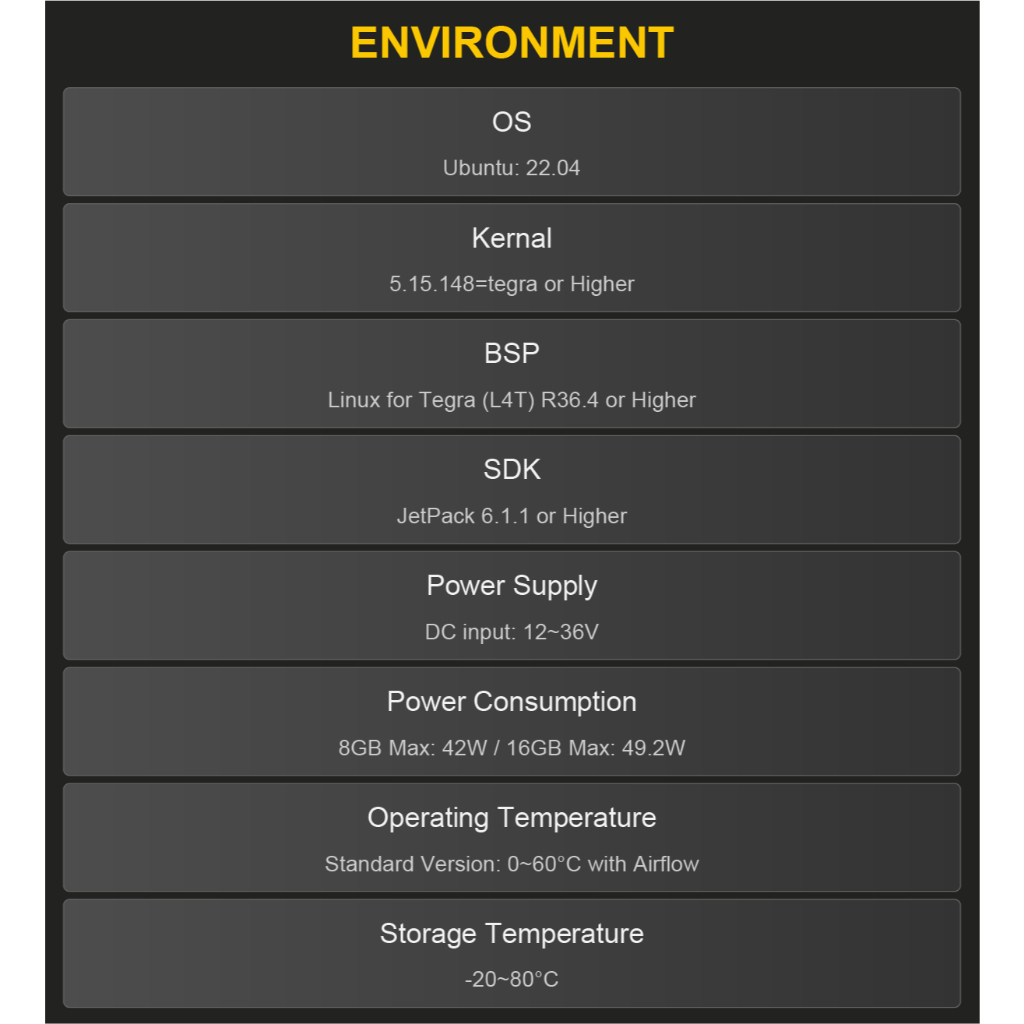This screenshot has width=1024, height=1024.
Task: Select the Storage Temperature title
Action: coord(512,934)
